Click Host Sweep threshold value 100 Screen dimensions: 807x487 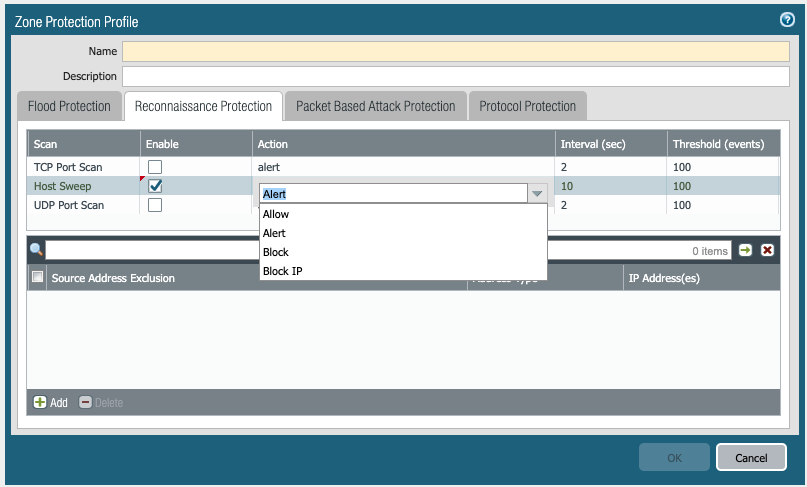[x=682, y=186]
